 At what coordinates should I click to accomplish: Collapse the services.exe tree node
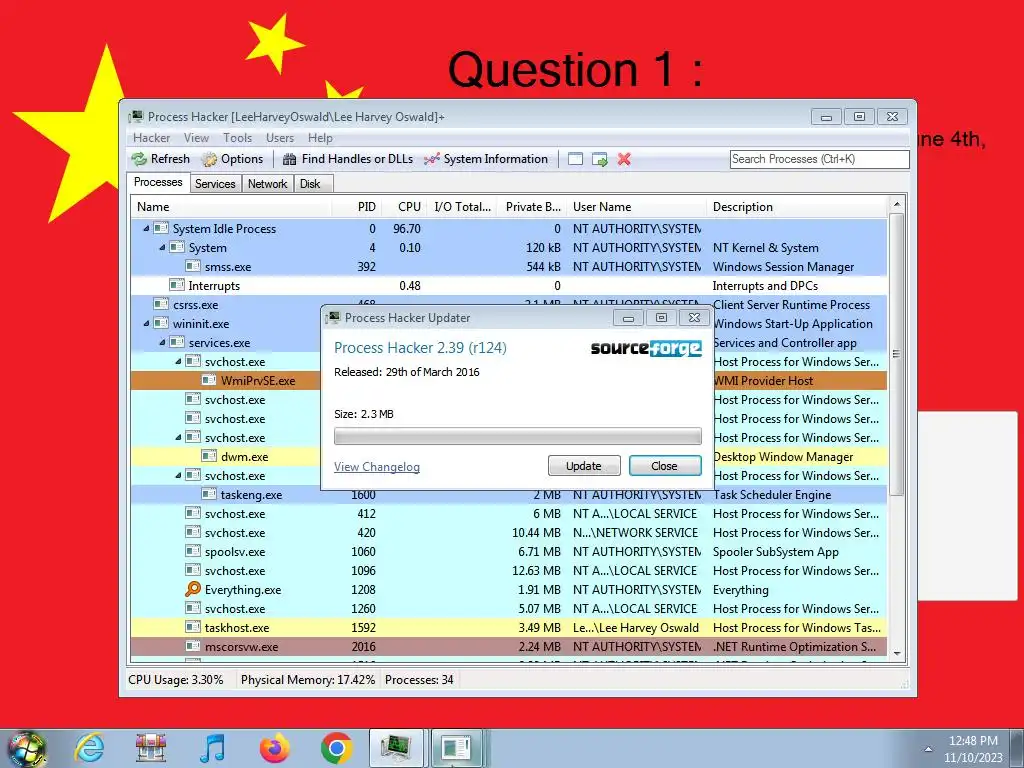coord(162,342)
